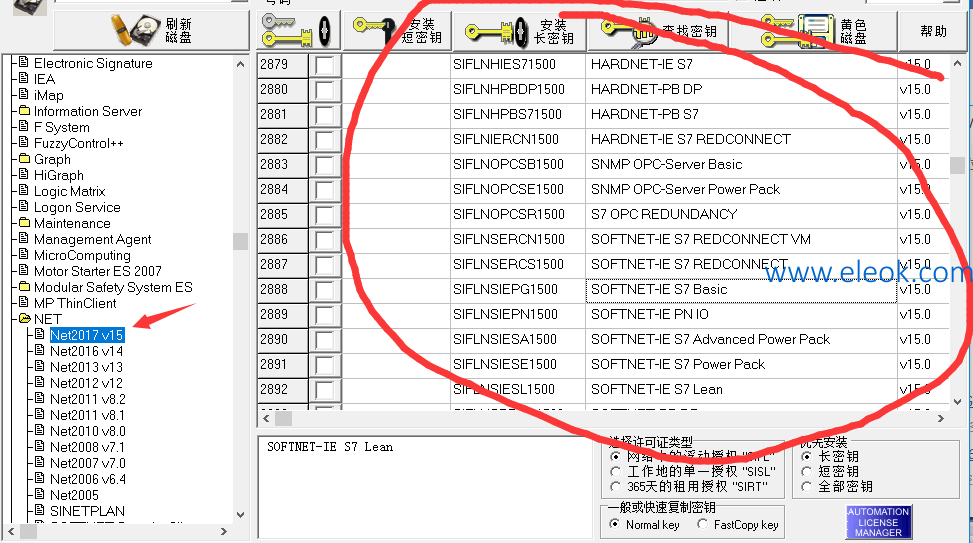This screenshot has height=543, width=973.
Task: Click key table scroll down arrow
Action: click(957, 402)
